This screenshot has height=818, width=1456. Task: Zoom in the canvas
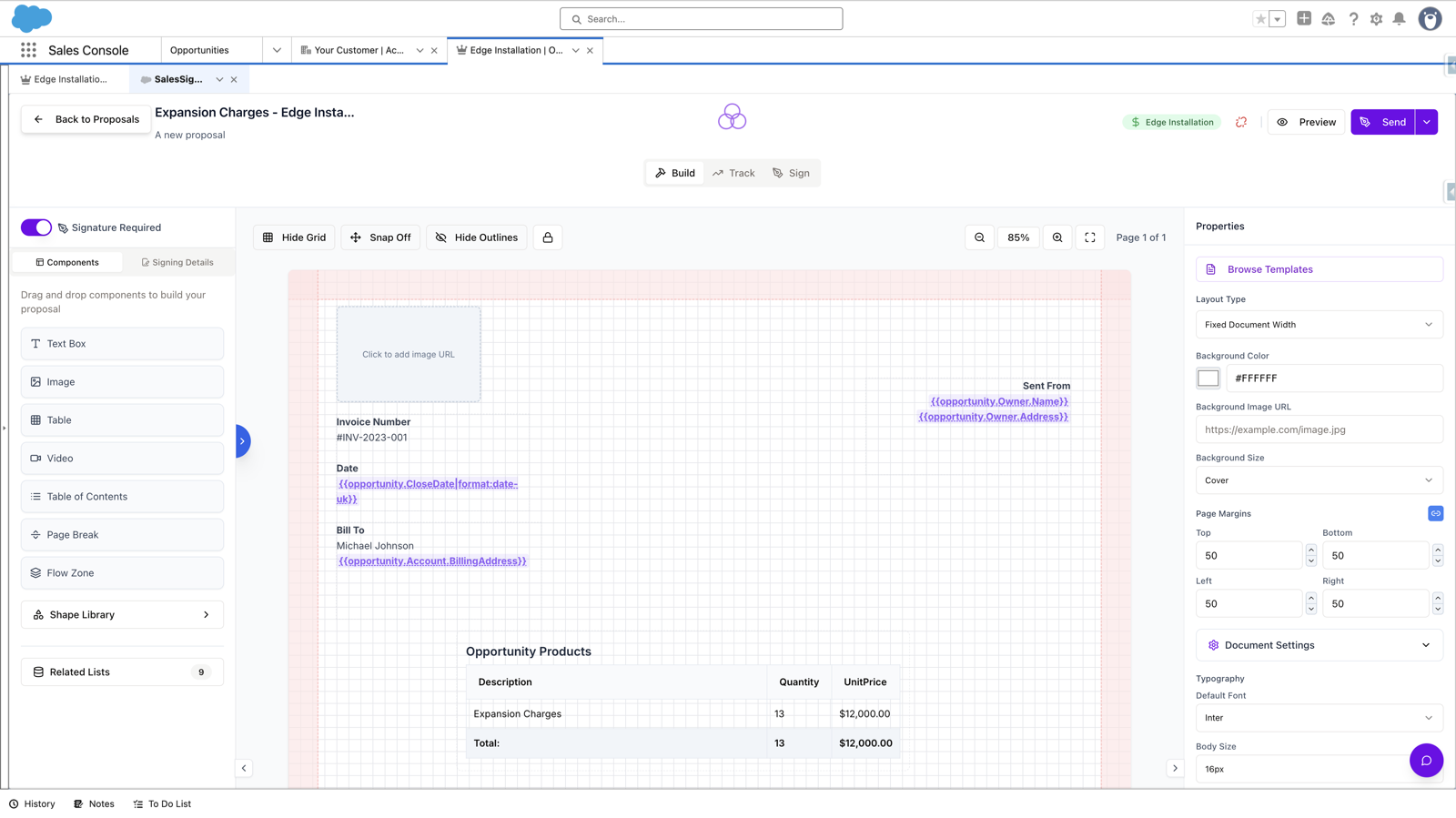point(1057,237)
